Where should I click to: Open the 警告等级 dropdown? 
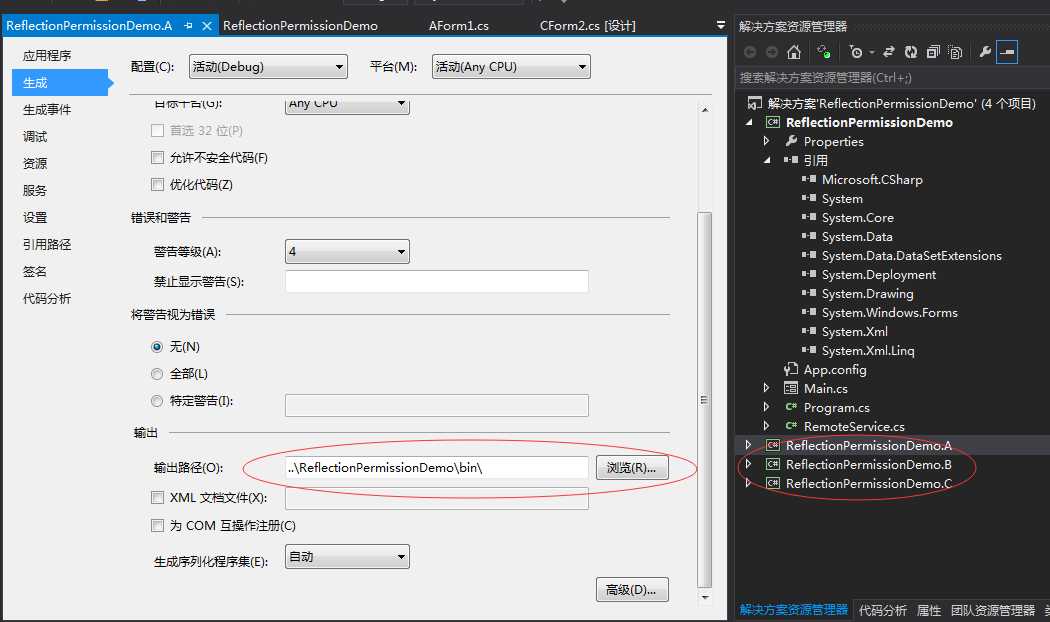tap(347, 252)
